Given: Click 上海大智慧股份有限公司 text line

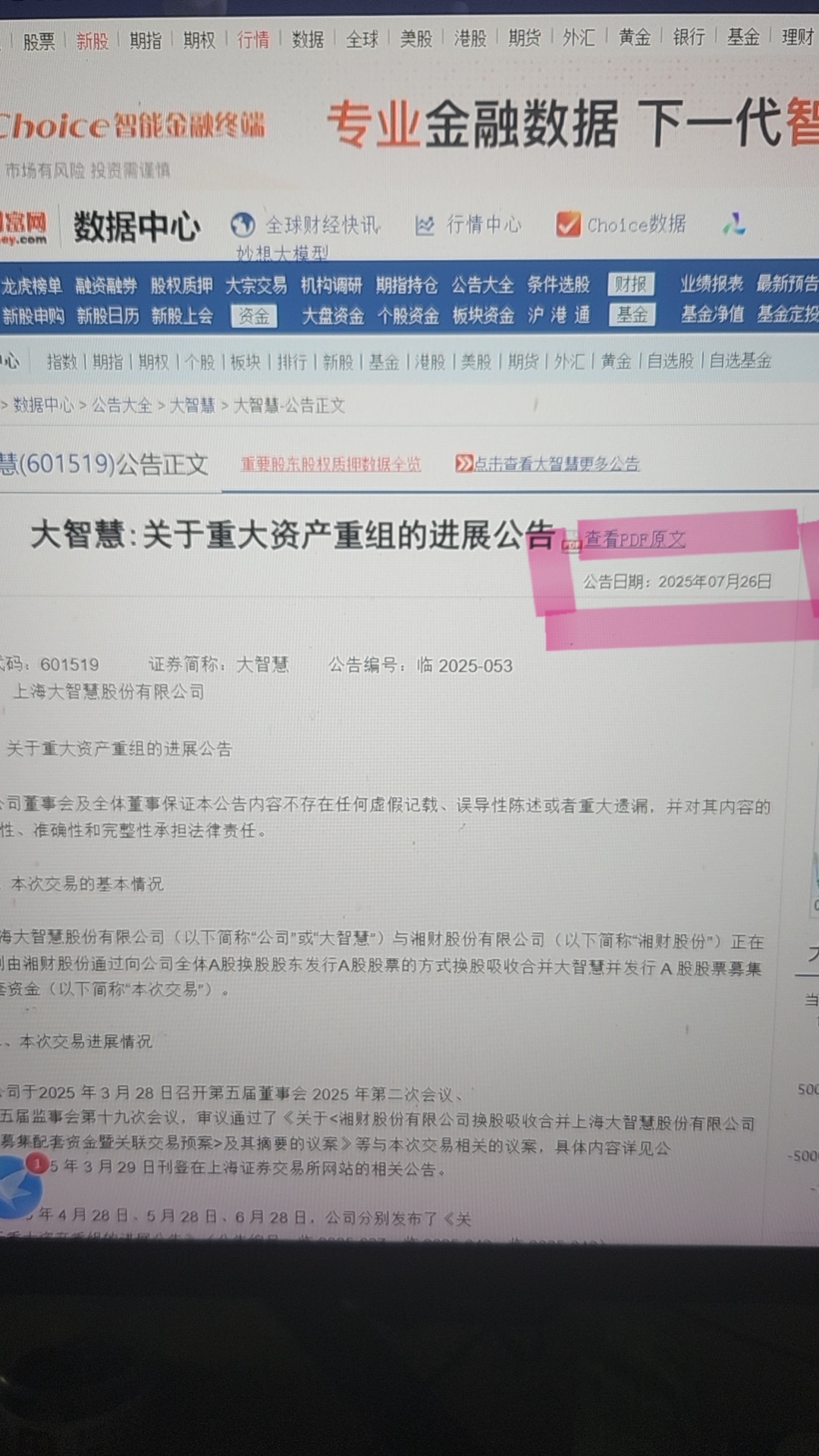Looking at the screenshot, I should pyautogui.click(x=108, y=692).
